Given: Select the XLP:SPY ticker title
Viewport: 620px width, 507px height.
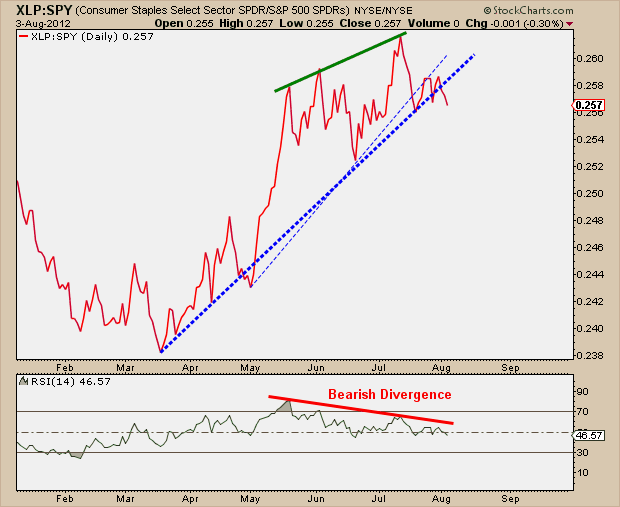Looking at the screenshot, I should point(44,10).
